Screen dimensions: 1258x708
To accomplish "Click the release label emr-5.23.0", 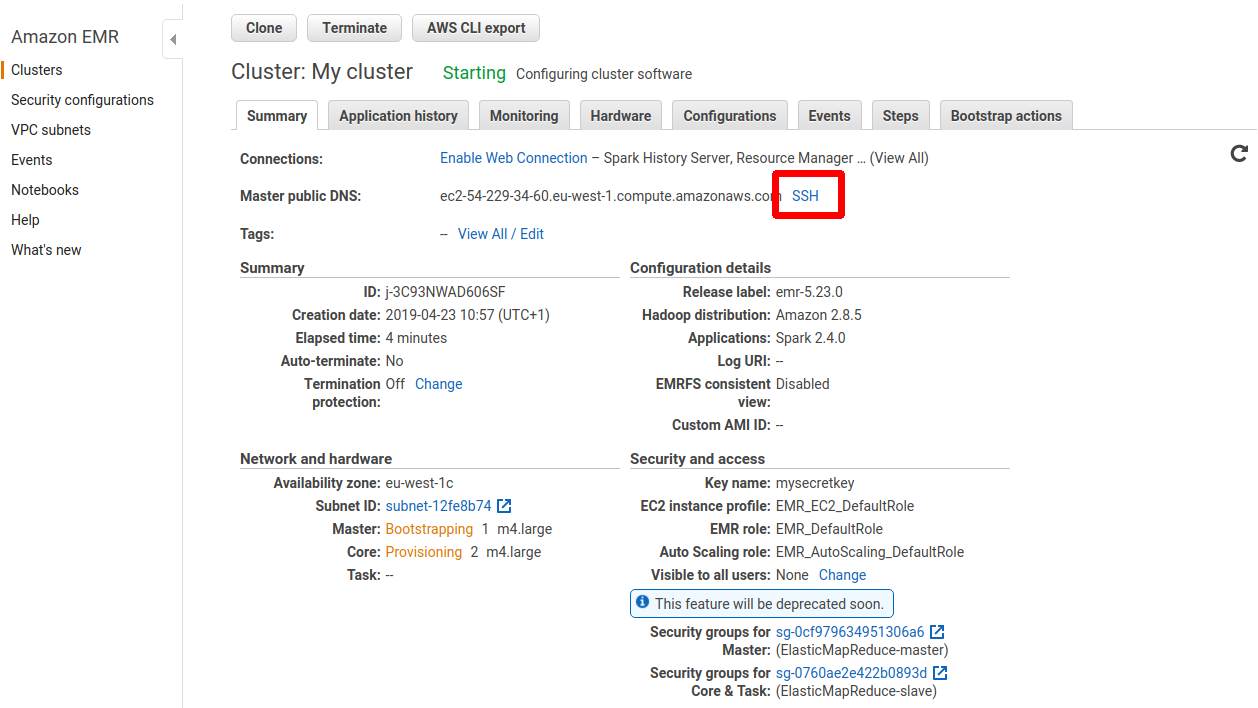I will [809, 292].
